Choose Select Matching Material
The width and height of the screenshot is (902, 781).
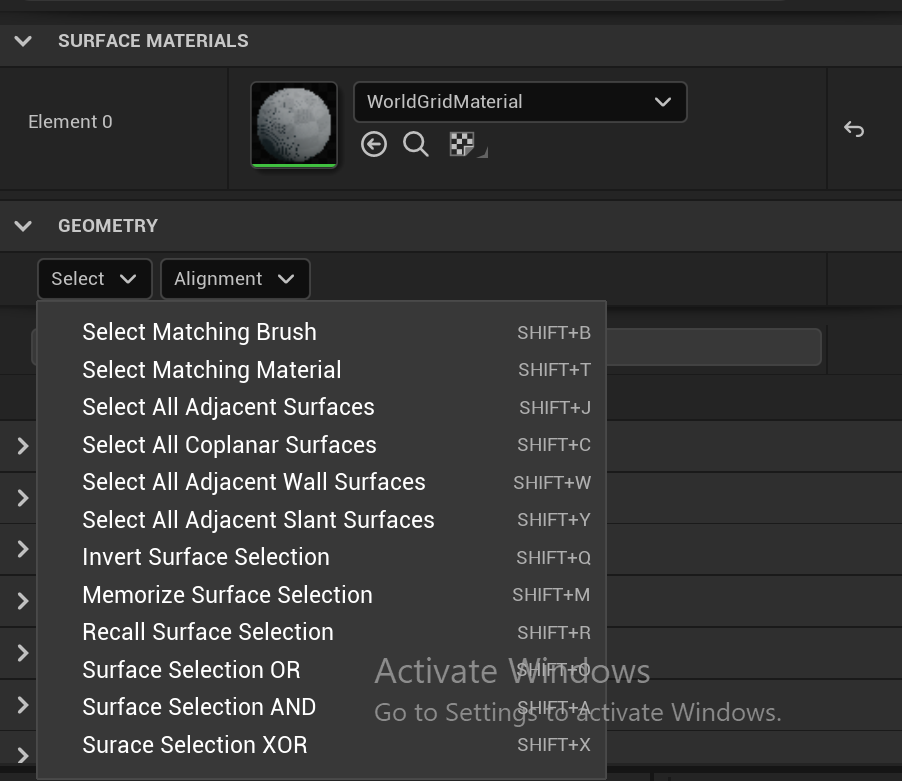[x=212, y=370]
